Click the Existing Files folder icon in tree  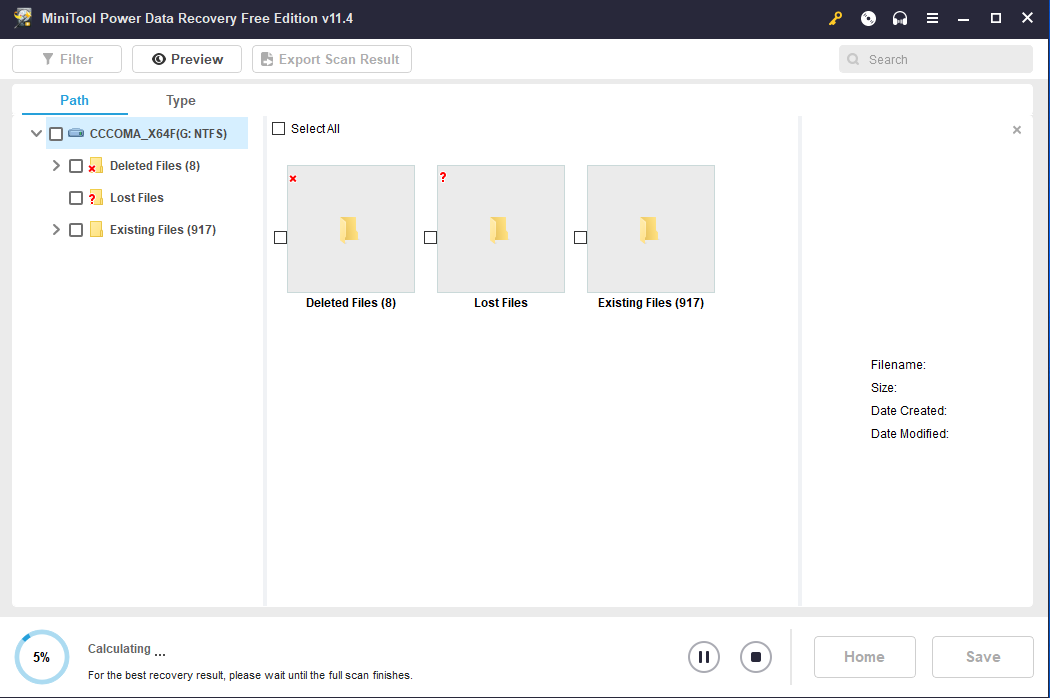tap(96, 230)
